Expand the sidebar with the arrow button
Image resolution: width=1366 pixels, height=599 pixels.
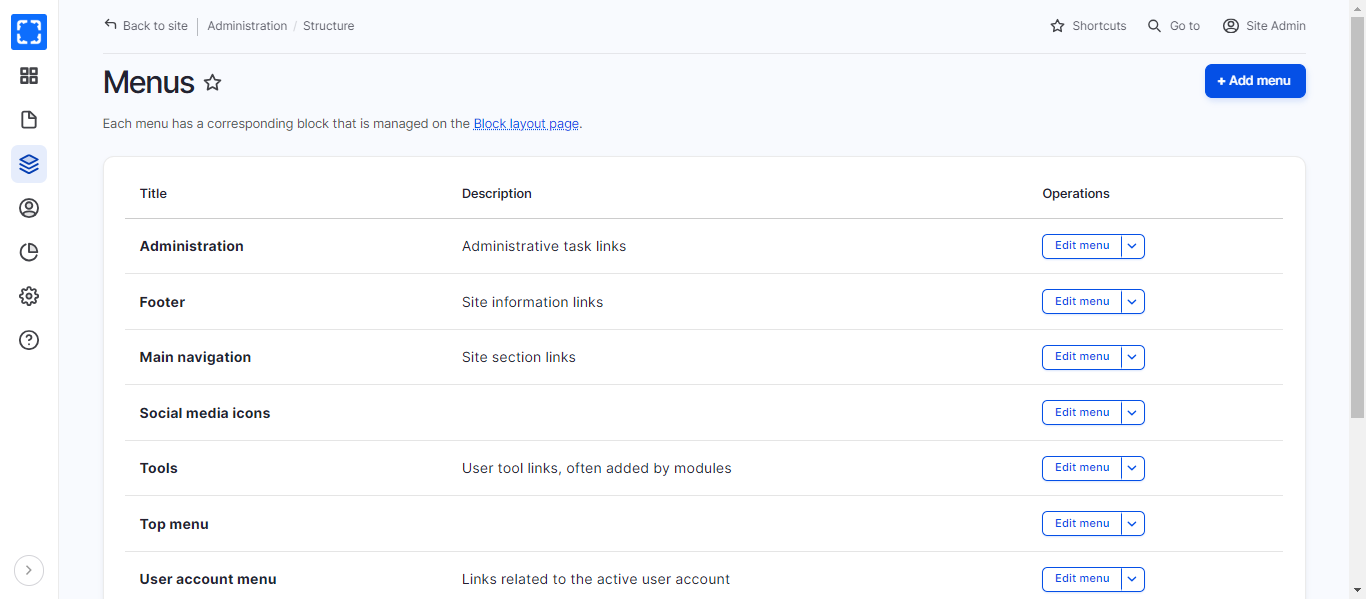pyautogui.click(x=29, y=570)
